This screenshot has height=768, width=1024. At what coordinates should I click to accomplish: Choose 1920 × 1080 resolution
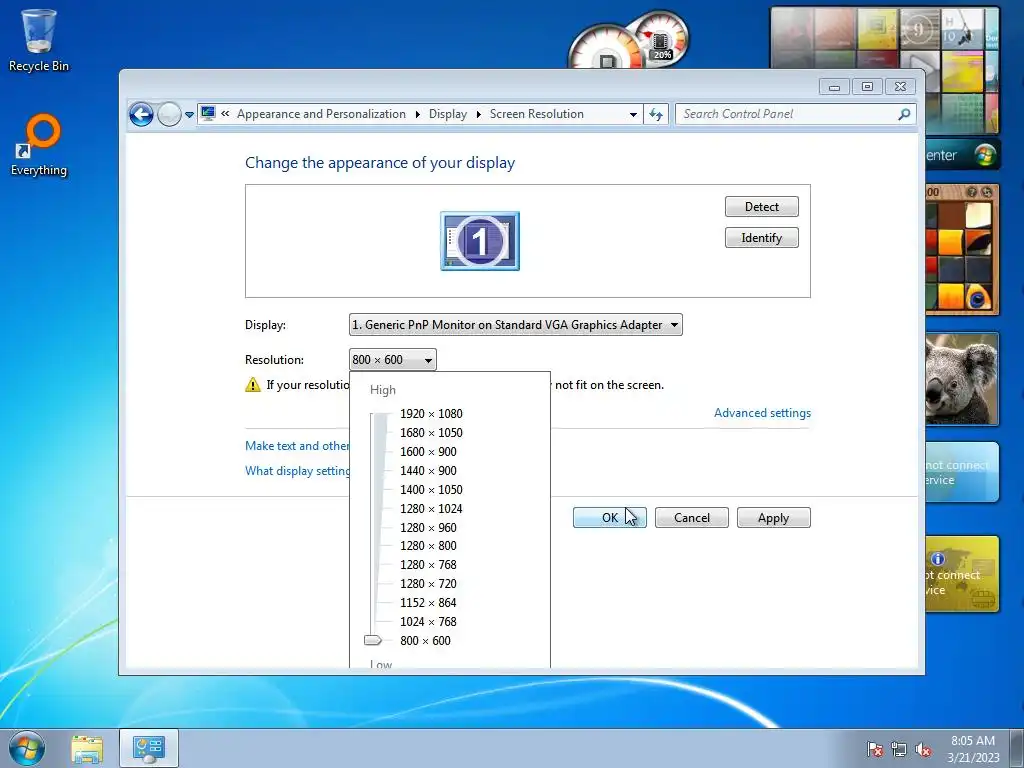tap(431, 413)
